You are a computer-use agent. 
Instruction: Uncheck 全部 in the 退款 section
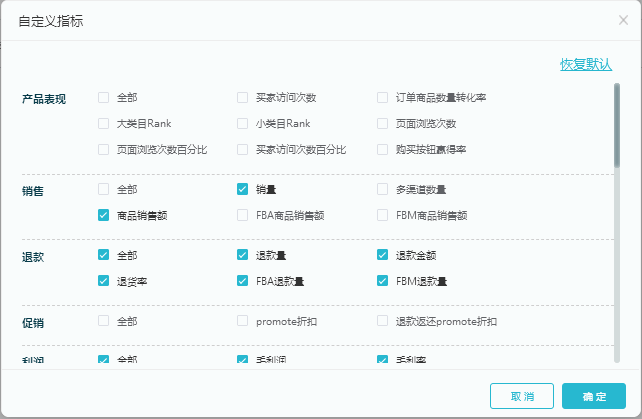tap(104, 255)
